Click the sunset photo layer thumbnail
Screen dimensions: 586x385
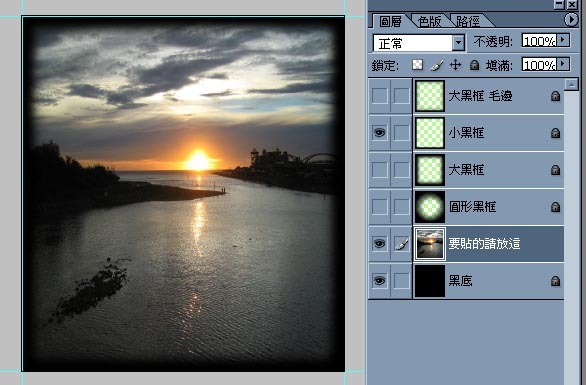430,244
